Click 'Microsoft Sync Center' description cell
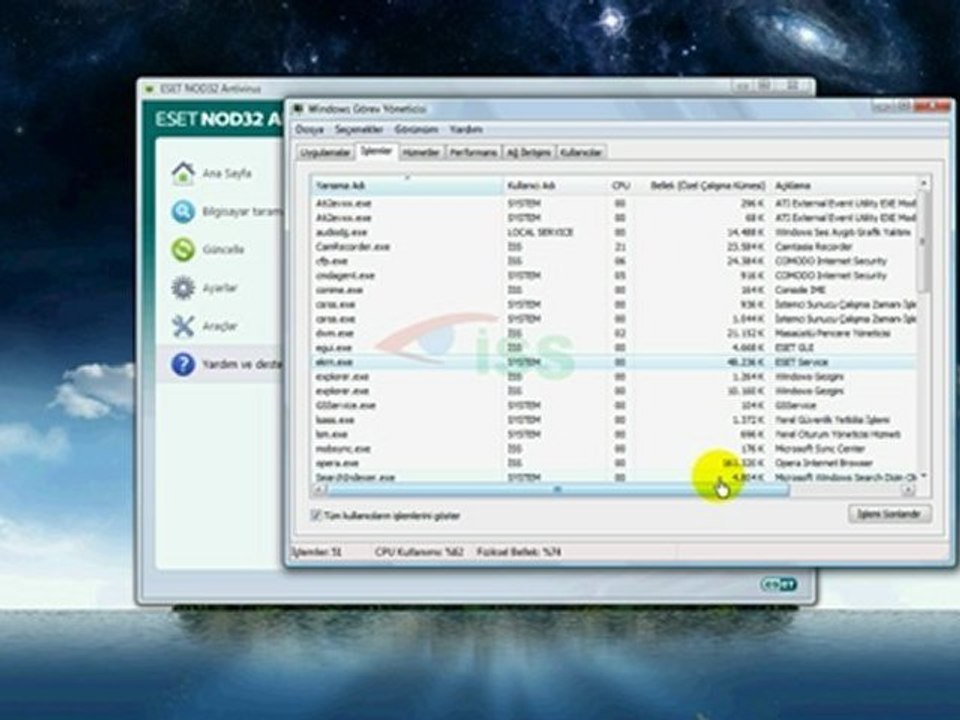The height and width of the screenshot is (720, 960). tap(820, 449)
